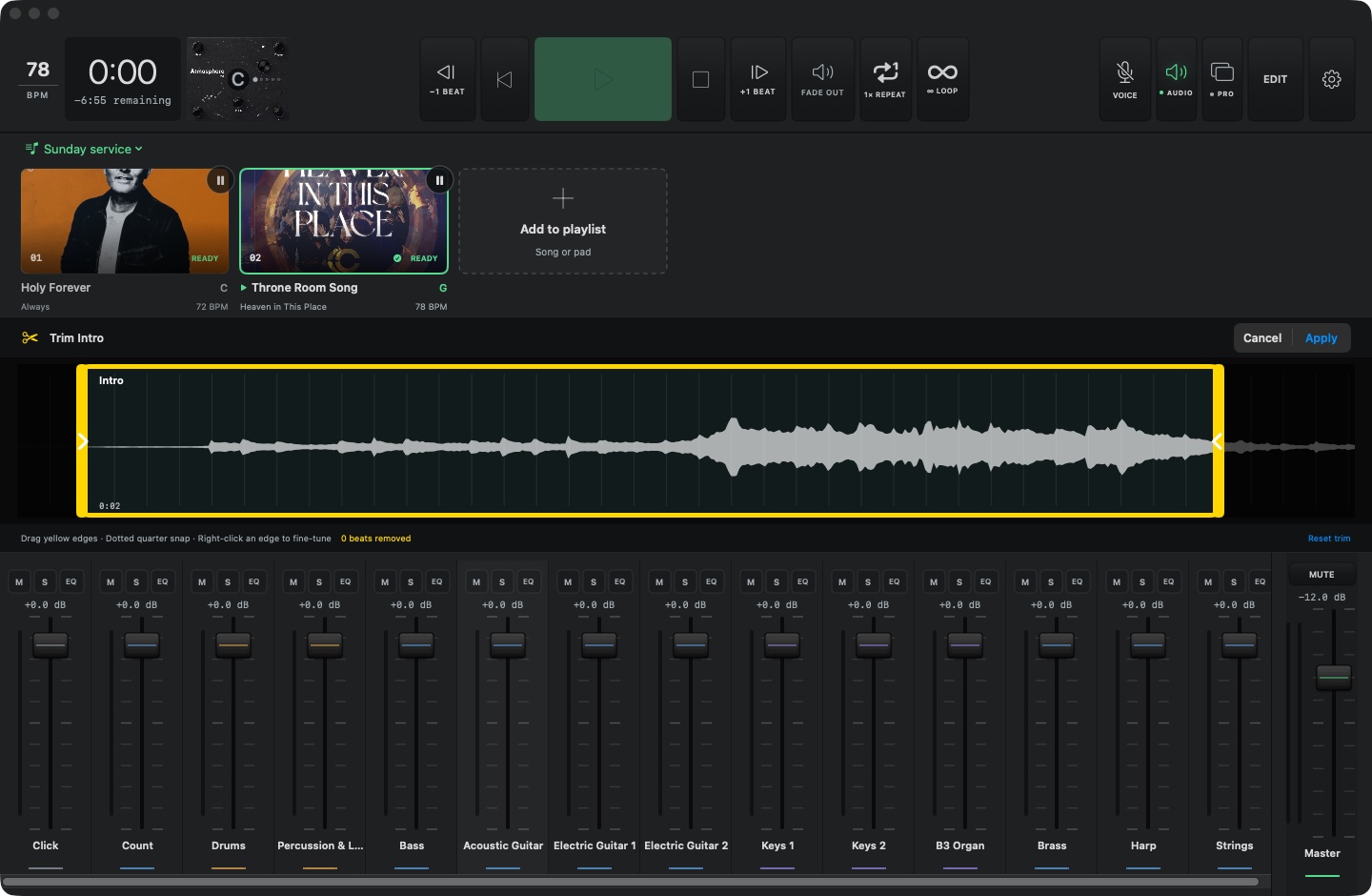Open the Atmosphere pad key C thumbnail
The width and height of the screenshot is (1372, 896).
tap(238, 79)
